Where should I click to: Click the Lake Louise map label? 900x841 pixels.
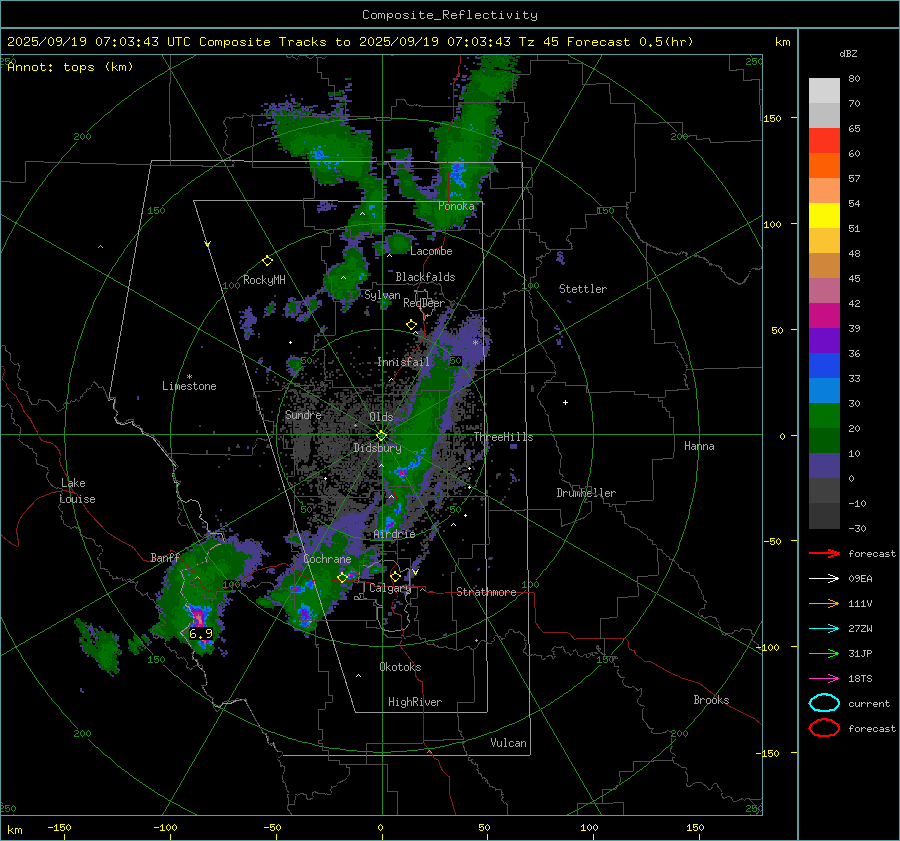77,491
